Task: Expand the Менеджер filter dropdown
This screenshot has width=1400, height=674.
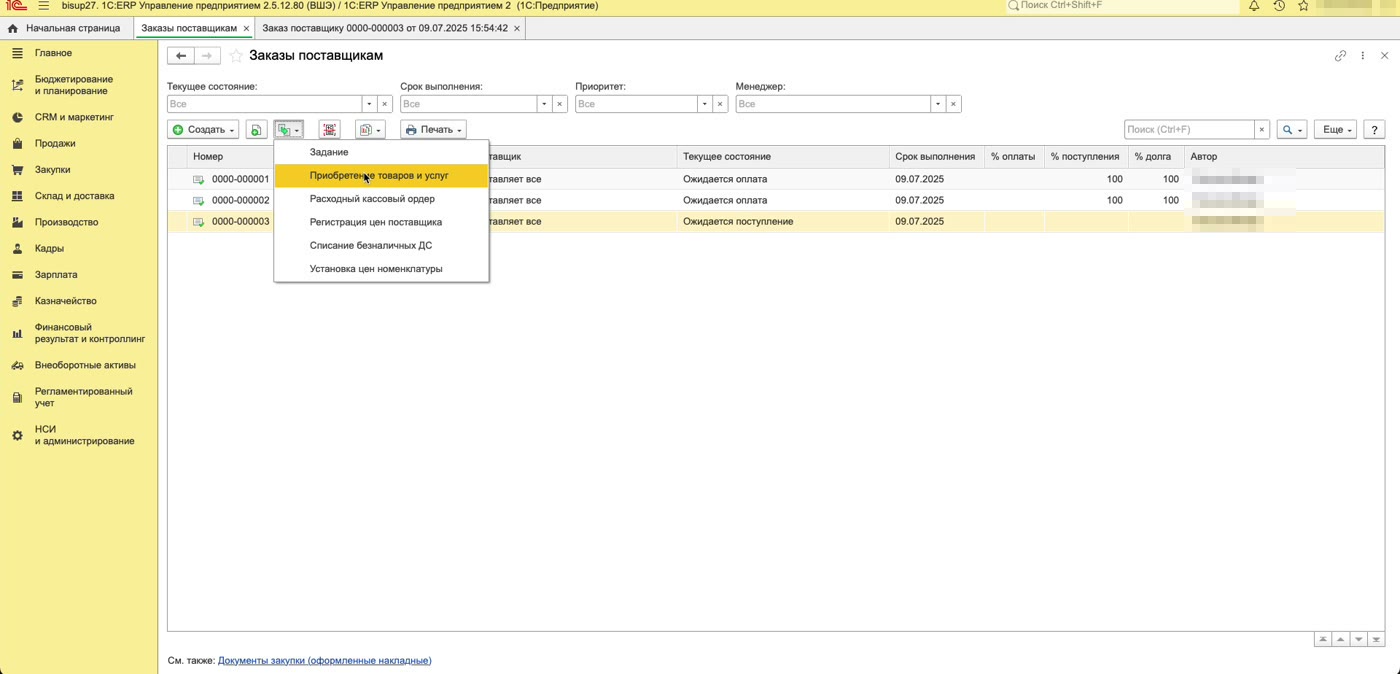Action: click(x=938, y=104)
